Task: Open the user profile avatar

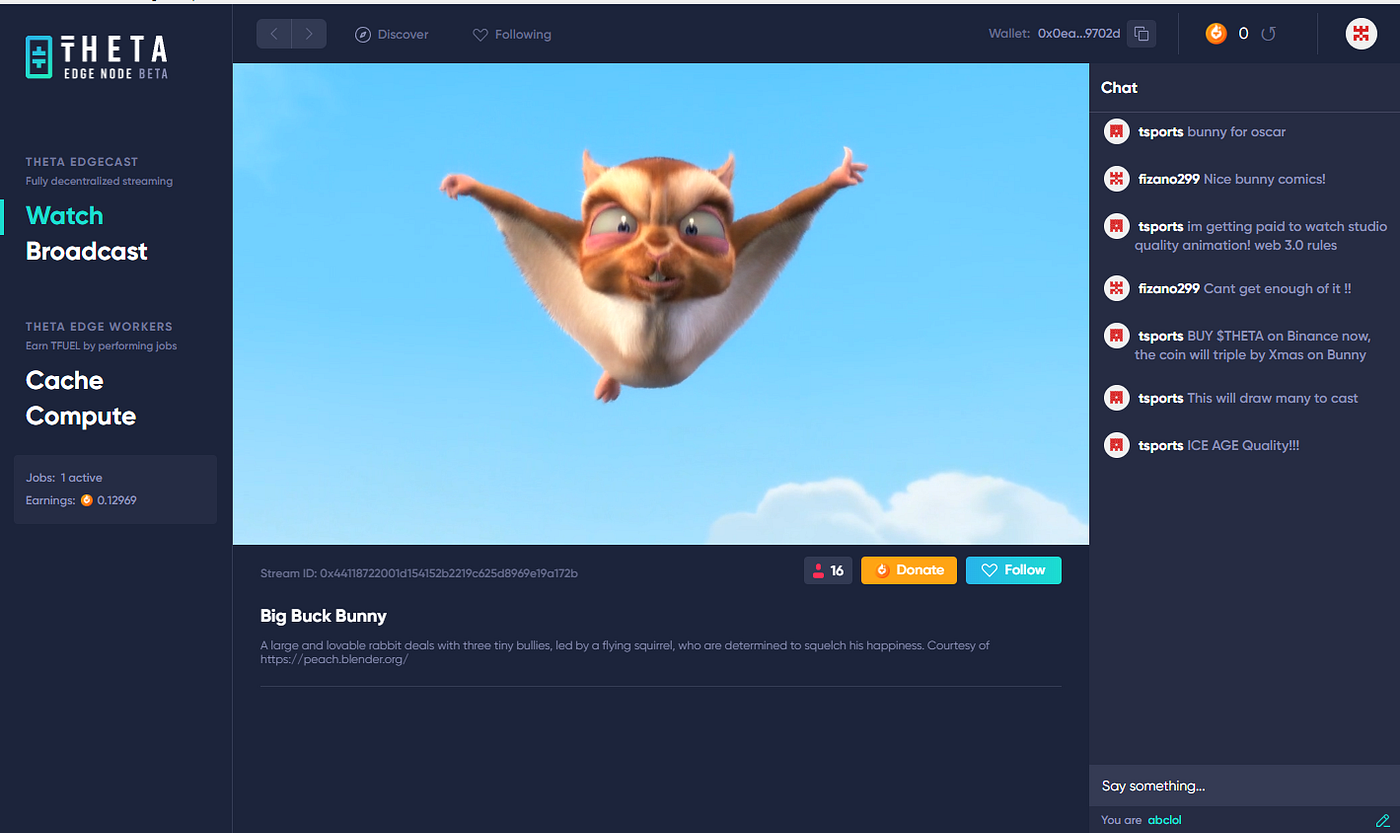Action: click(1361, 33)
